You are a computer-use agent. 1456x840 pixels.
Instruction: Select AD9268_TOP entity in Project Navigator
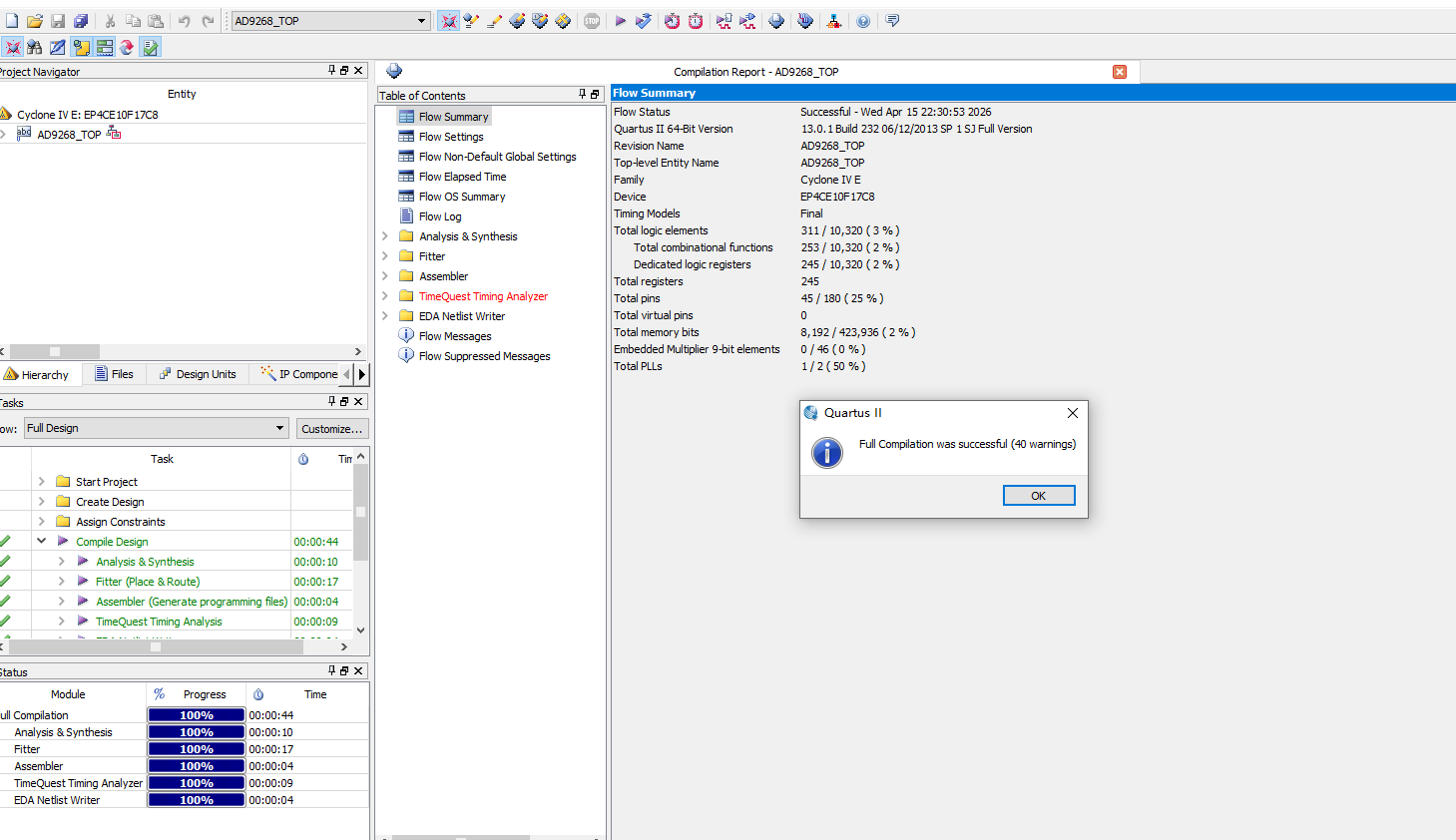click(x=69, y=135)
